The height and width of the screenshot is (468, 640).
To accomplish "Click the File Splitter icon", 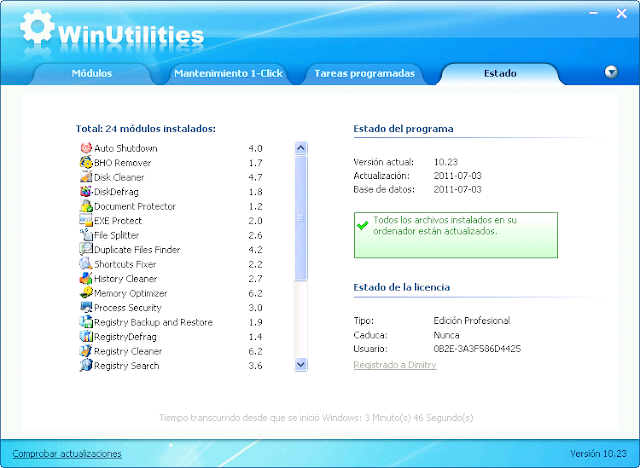I will (86, 235).
